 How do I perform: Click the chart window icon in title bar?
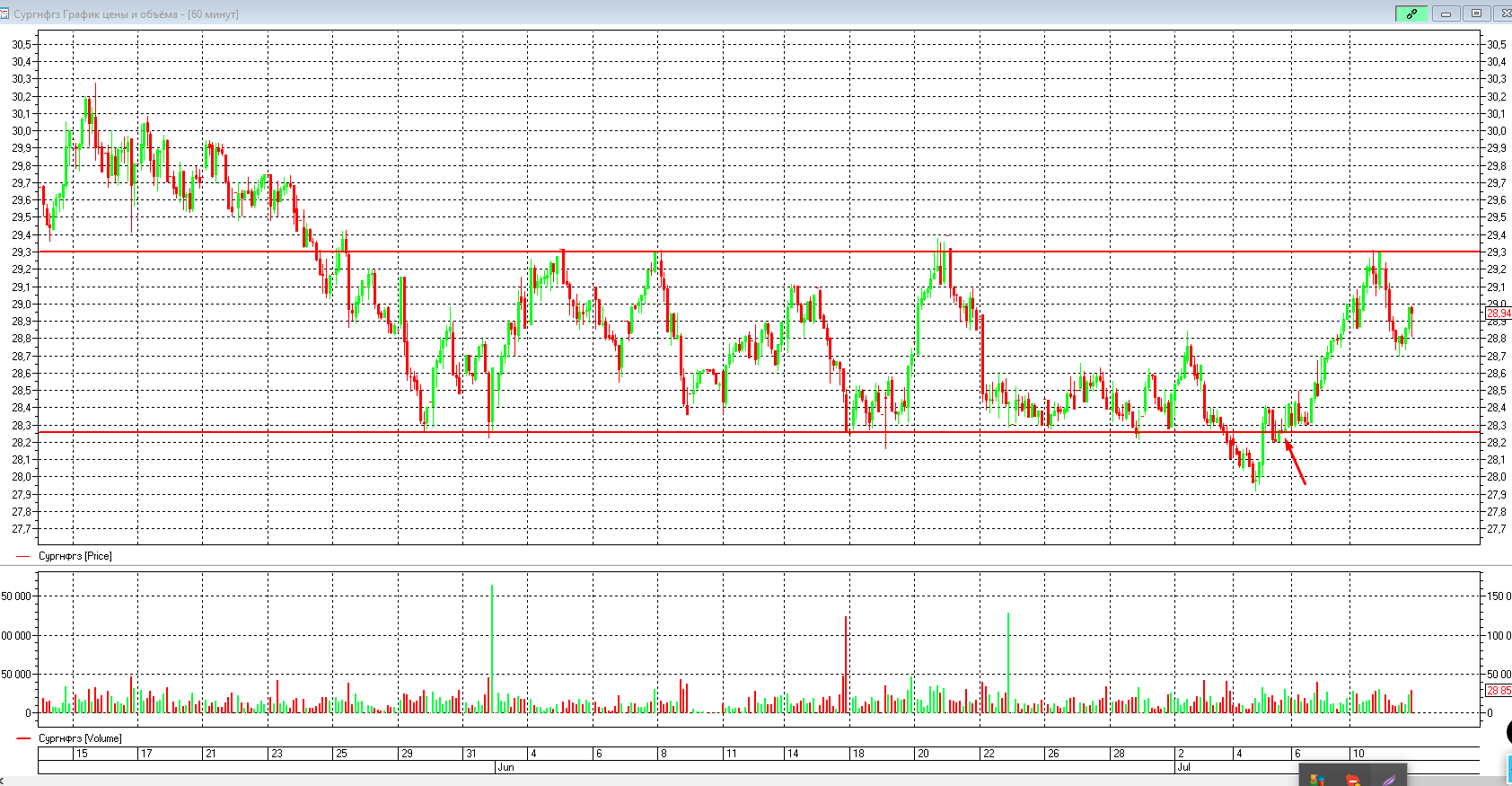click(5, 13)
